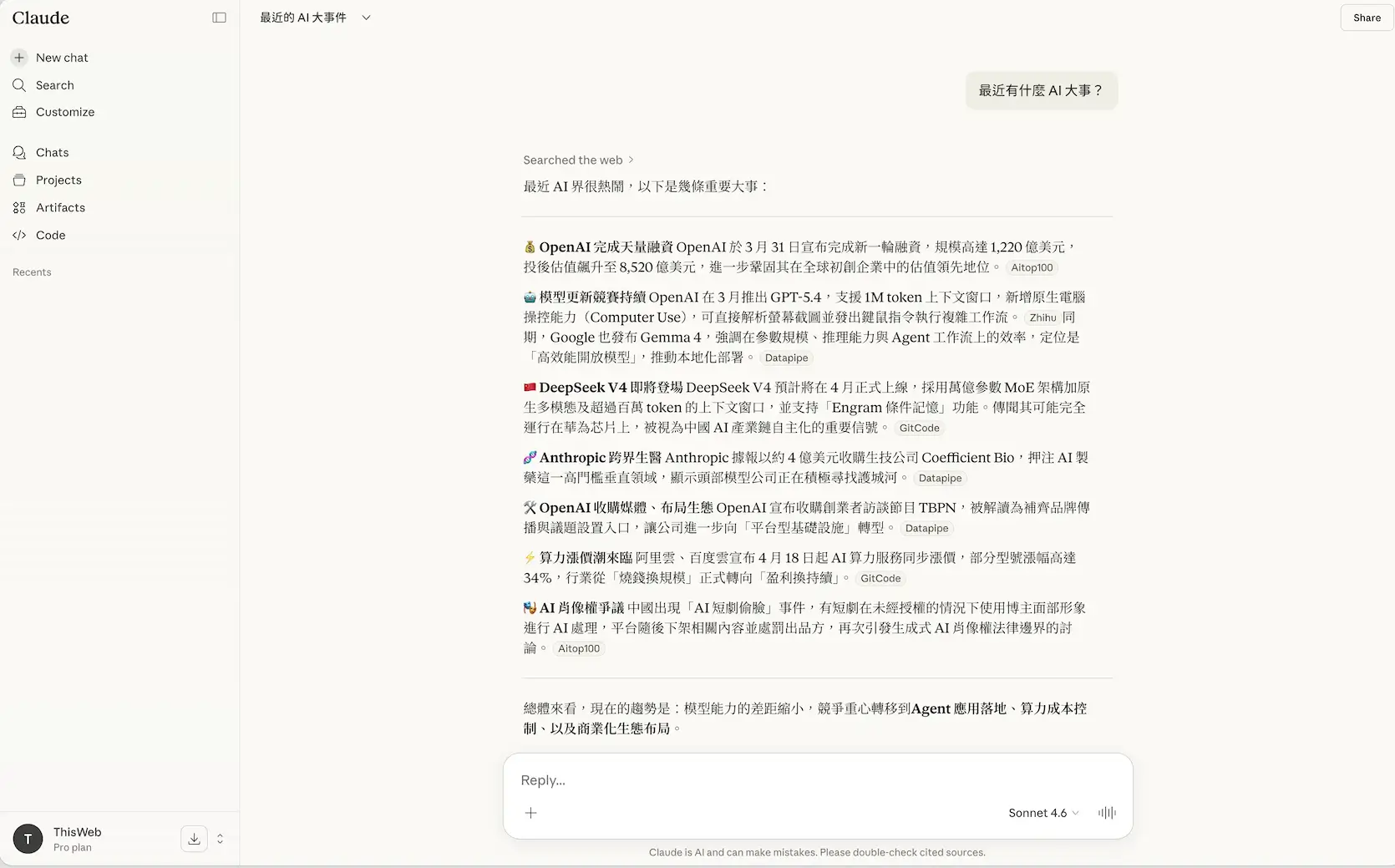Click the plus attachment icon in reply box
This screenshot has width=1395, height=868.
[530, 813]
